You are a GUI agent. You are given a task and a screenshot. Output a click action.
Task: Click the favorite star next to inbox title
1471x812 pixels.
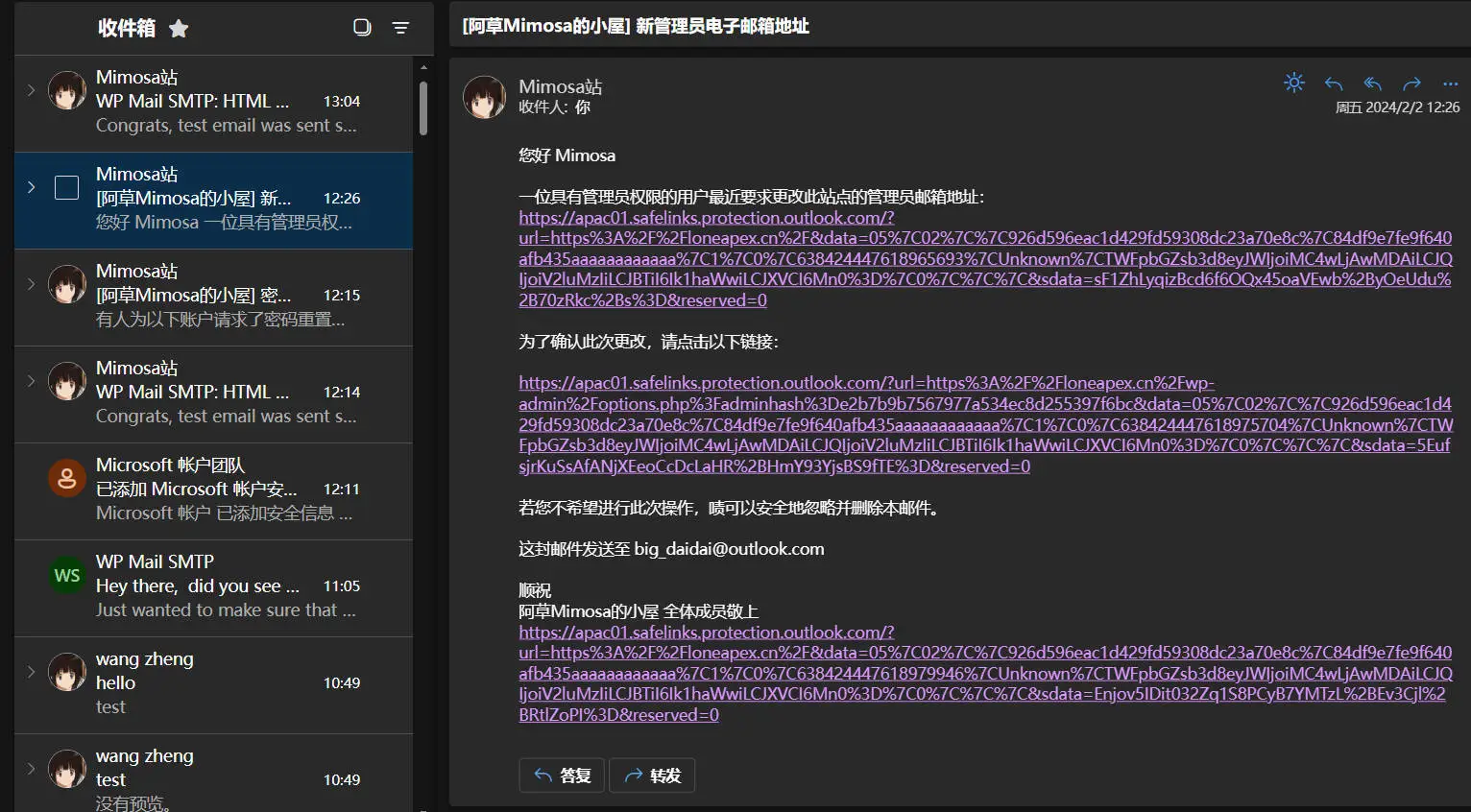click(x=179, y=29)
